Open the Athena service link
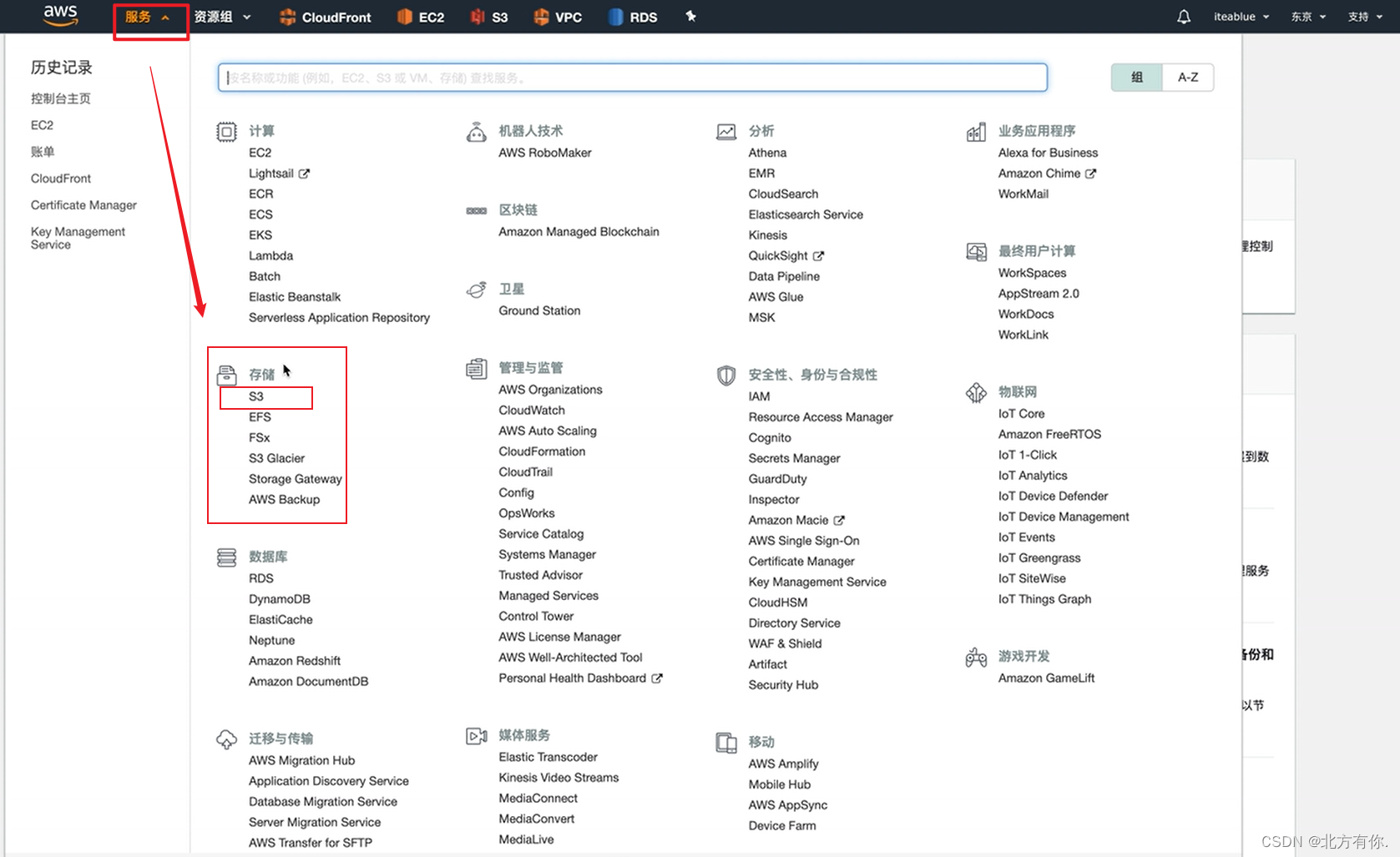Image resolution: width=1400 pixels, height=857 pixels. tap(767, 153)
